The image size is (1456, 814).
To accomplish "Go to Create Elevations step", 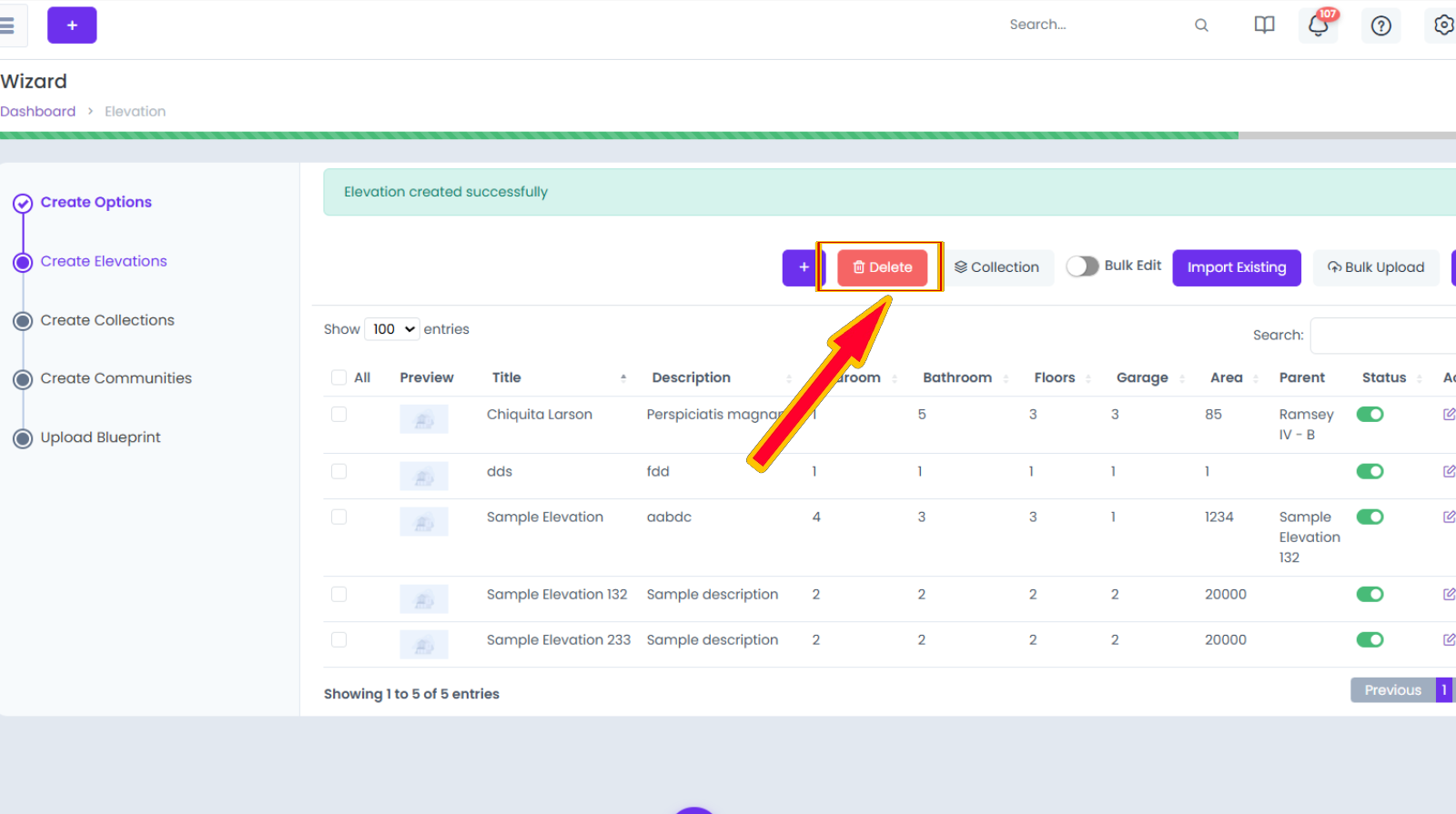I will 104,261.
